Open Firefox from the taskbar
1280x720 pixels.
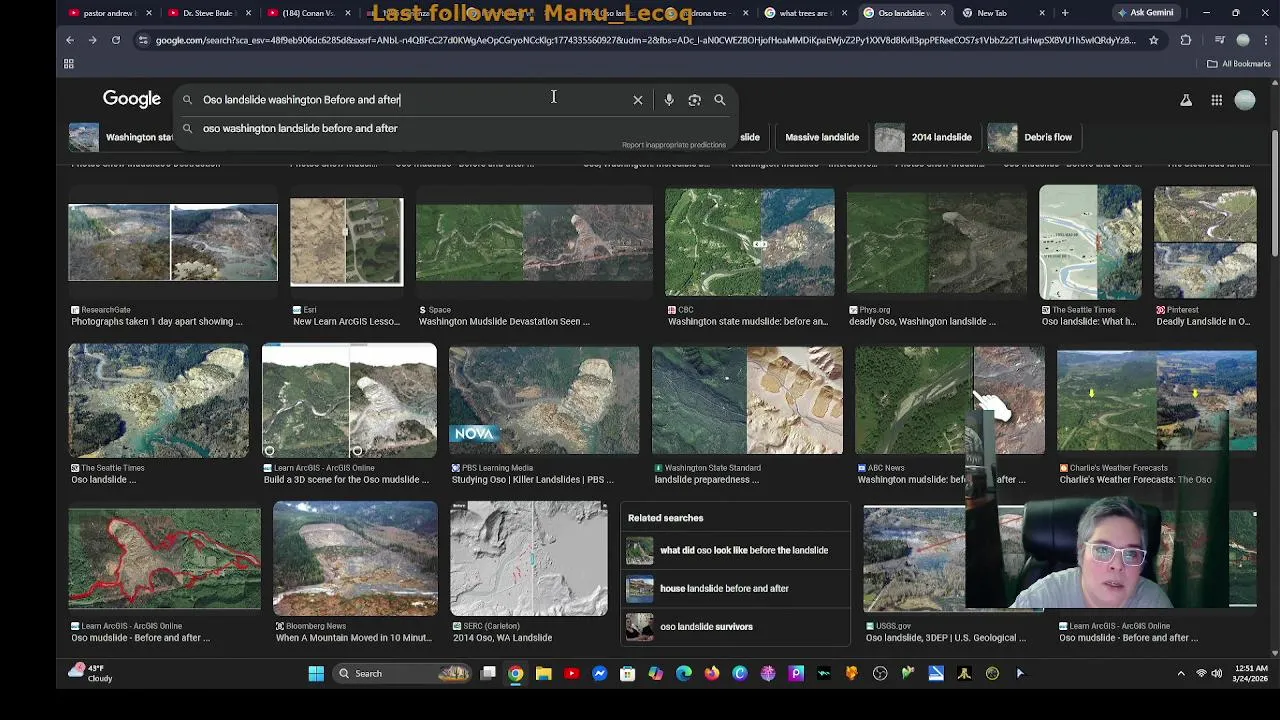(x=711, y=674)
